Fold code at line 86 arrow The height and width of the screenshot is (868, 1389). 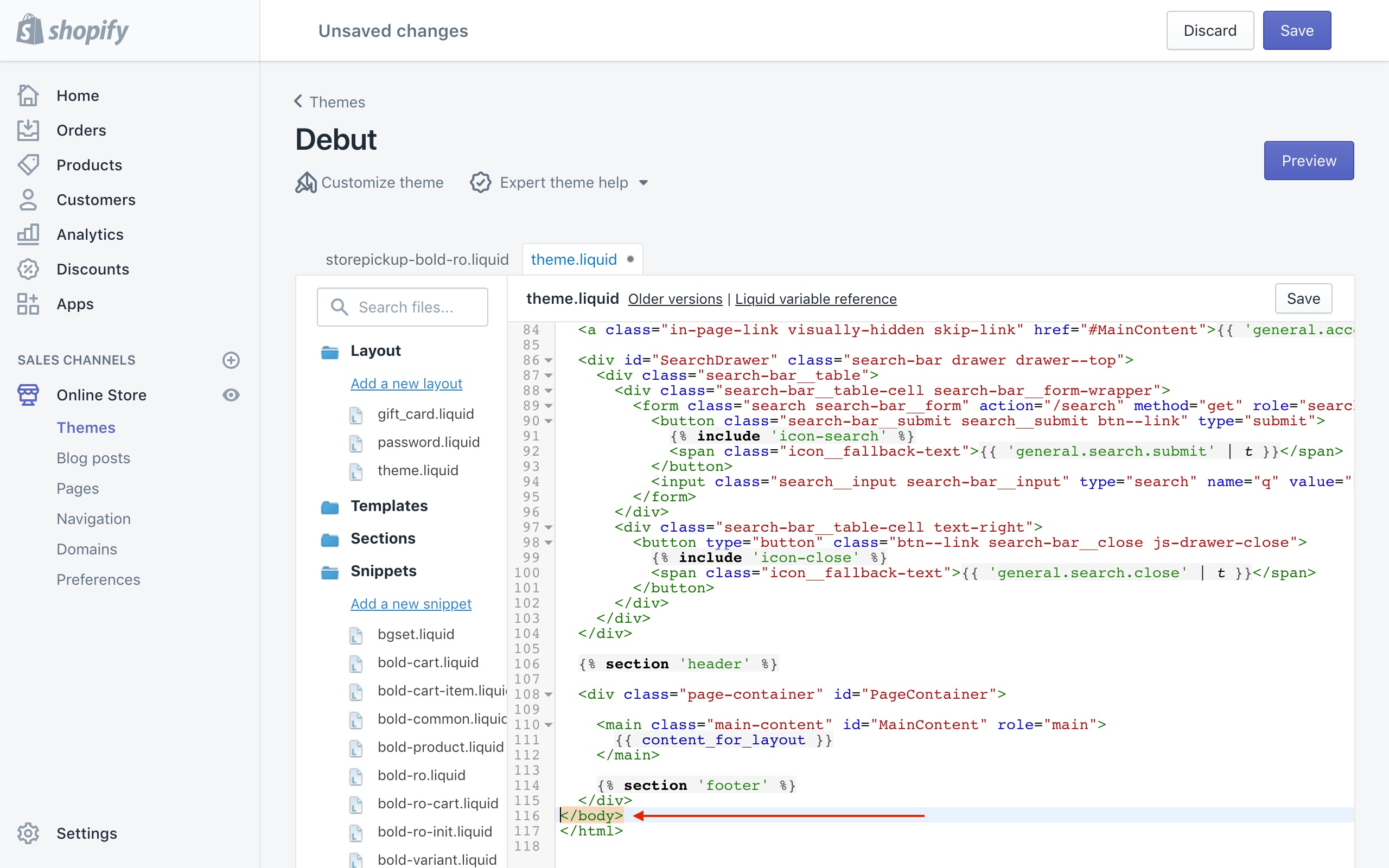pos(549,361)
